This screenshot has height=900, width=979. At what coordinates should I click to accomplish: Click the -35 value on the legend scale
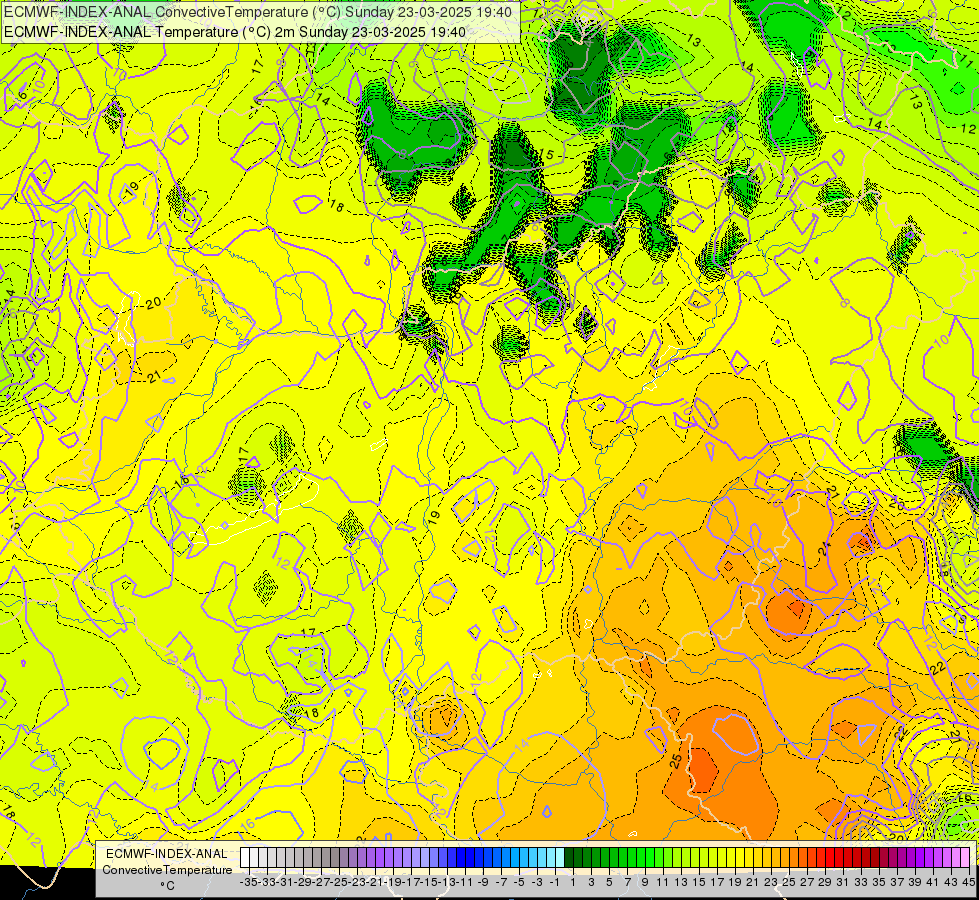(x=248, y=883)
